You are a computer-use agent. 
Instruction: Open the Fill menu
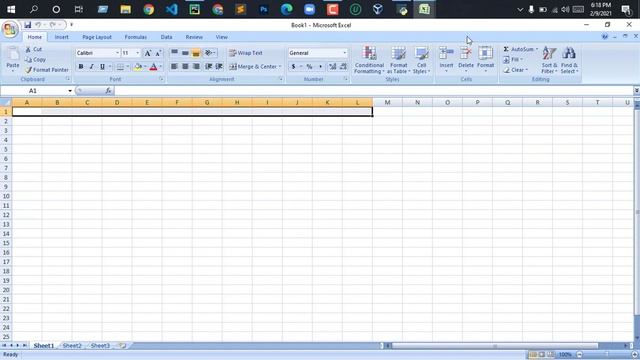[x=513, y=60]
